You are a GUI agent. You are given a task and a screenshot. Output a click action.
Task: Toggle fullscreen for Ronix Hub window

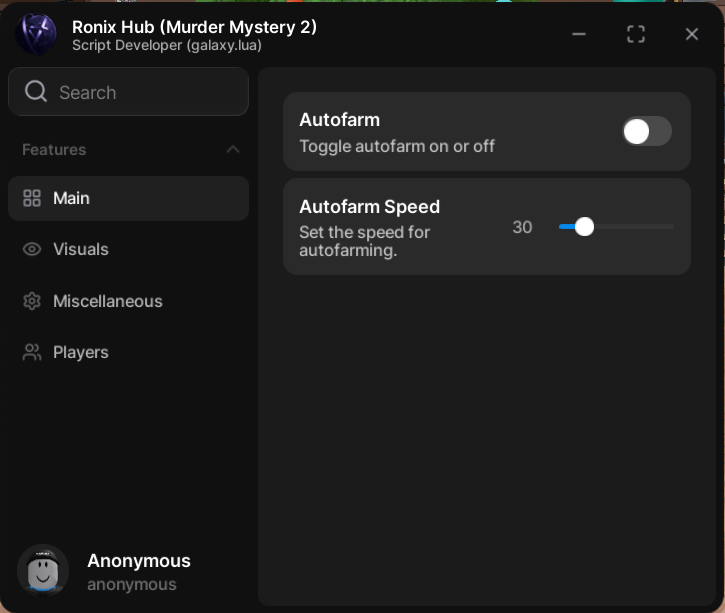(636, 34)
